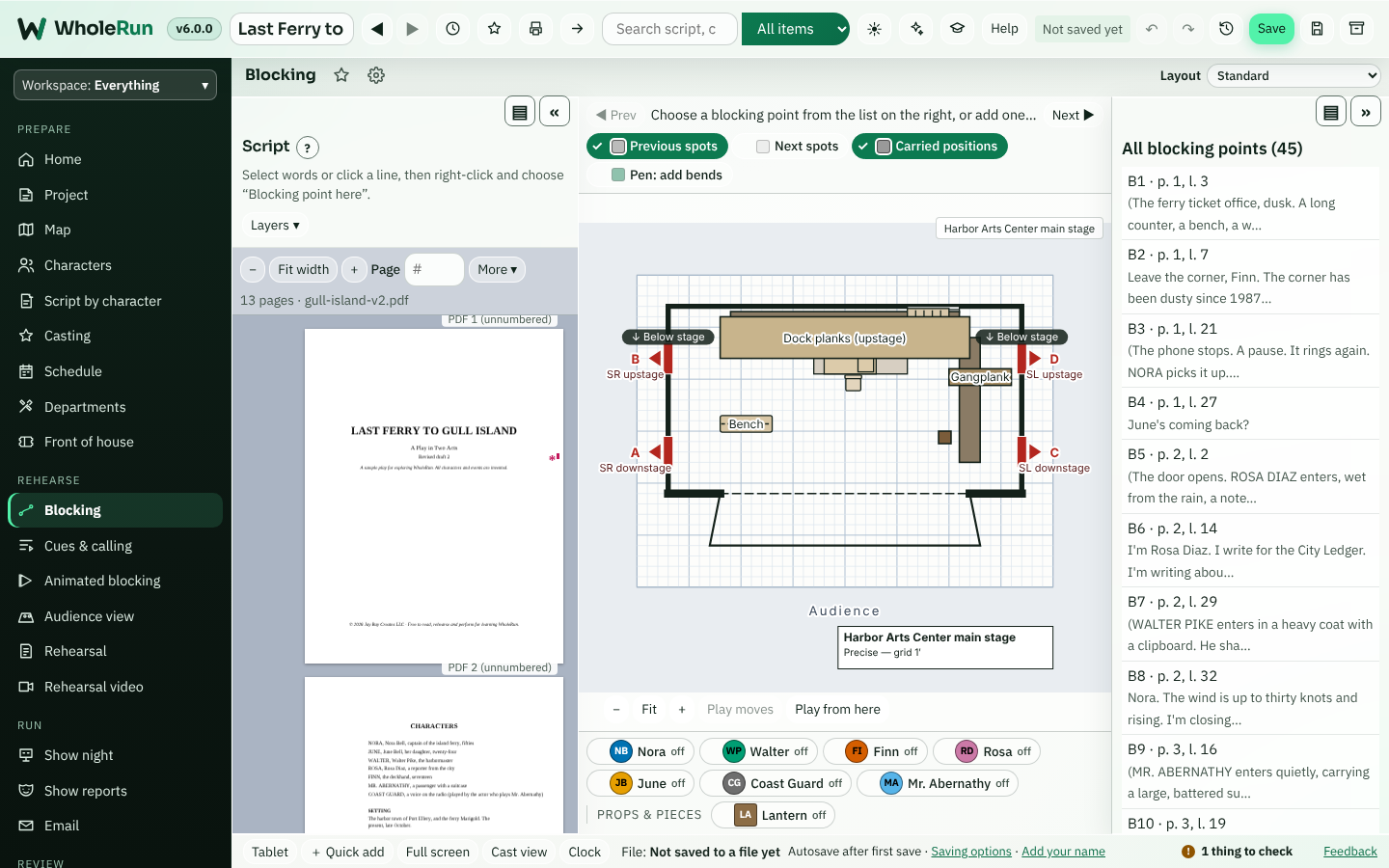Click the star favorite icon in top toolbar
The height and width of the screenshot is (868, 1389).
495,29
